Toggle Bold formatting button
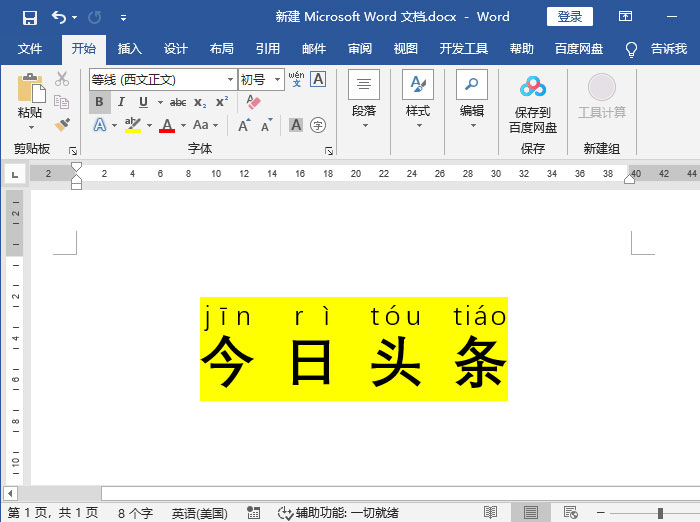Screen dimensions: 700x522 99,102
